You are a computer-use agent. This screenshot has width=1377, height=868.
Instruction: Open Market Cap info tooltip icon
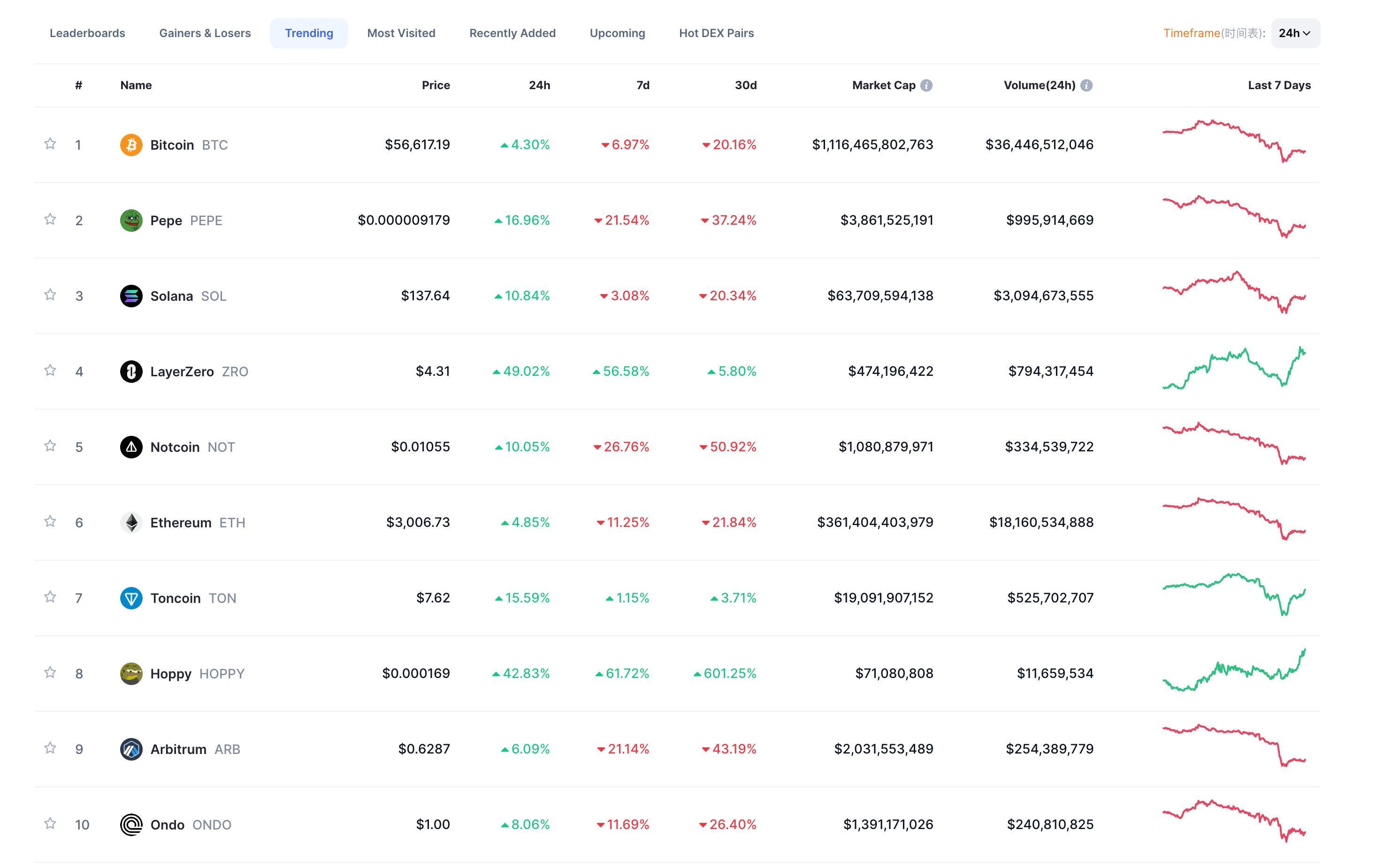tap(926, 85)
